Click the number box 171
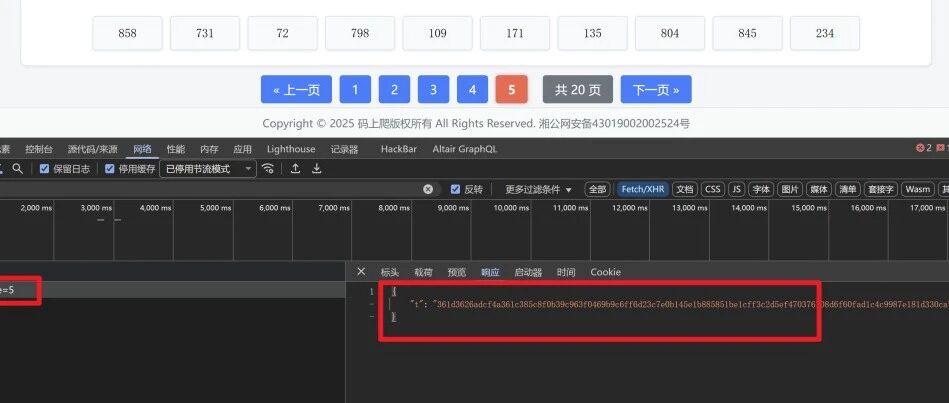 click(515, 33)
